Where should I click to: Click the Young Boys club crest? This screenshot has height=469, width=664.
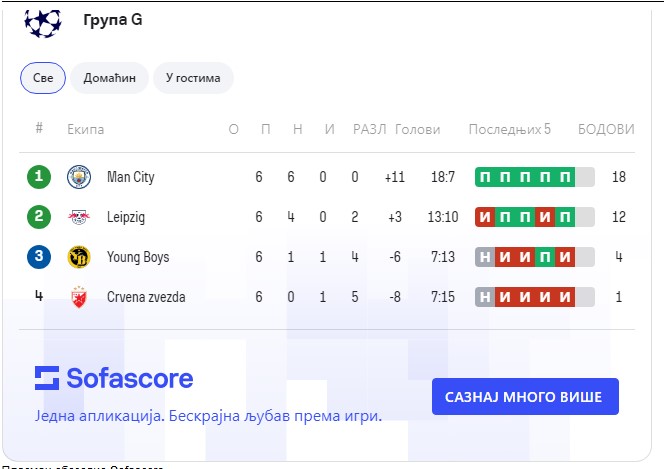(x=78, y=257)
